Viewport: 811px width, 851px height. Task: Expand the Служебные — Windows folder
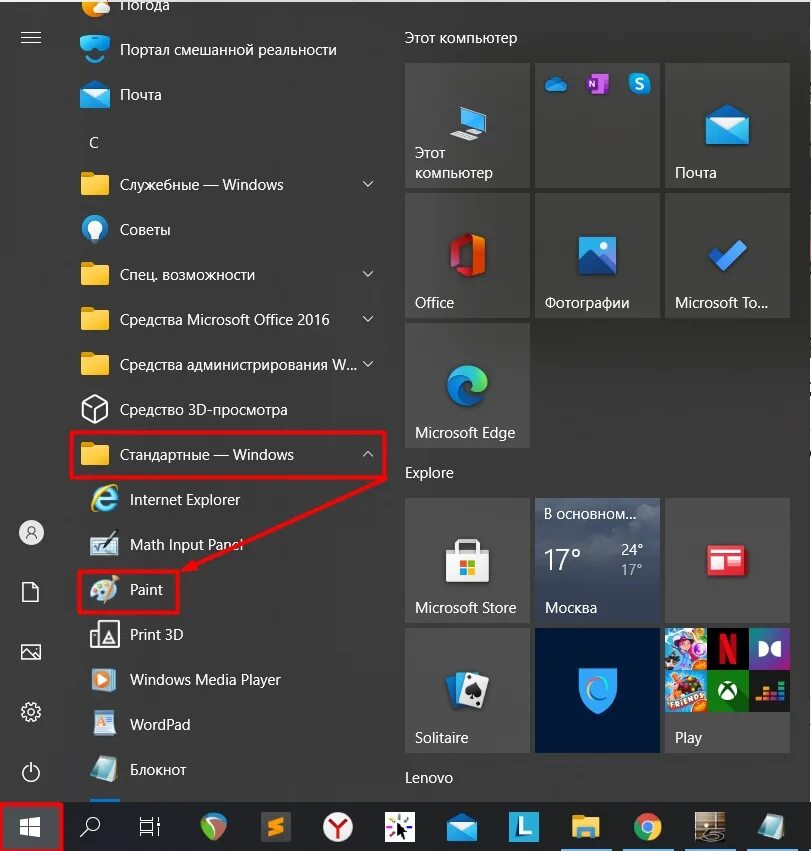[229, 185]
